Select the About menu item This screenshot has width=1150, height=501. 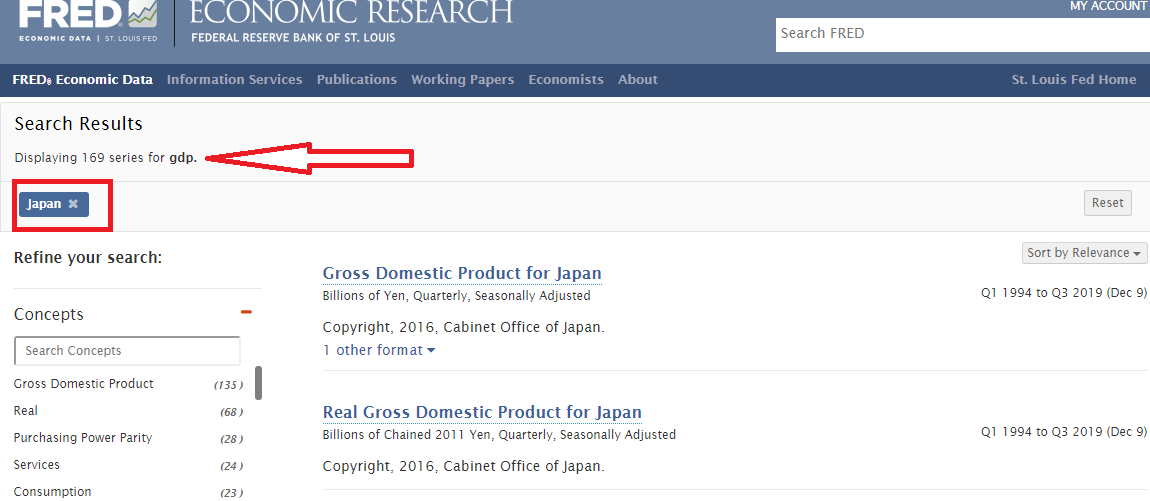[x=637, y=80]
